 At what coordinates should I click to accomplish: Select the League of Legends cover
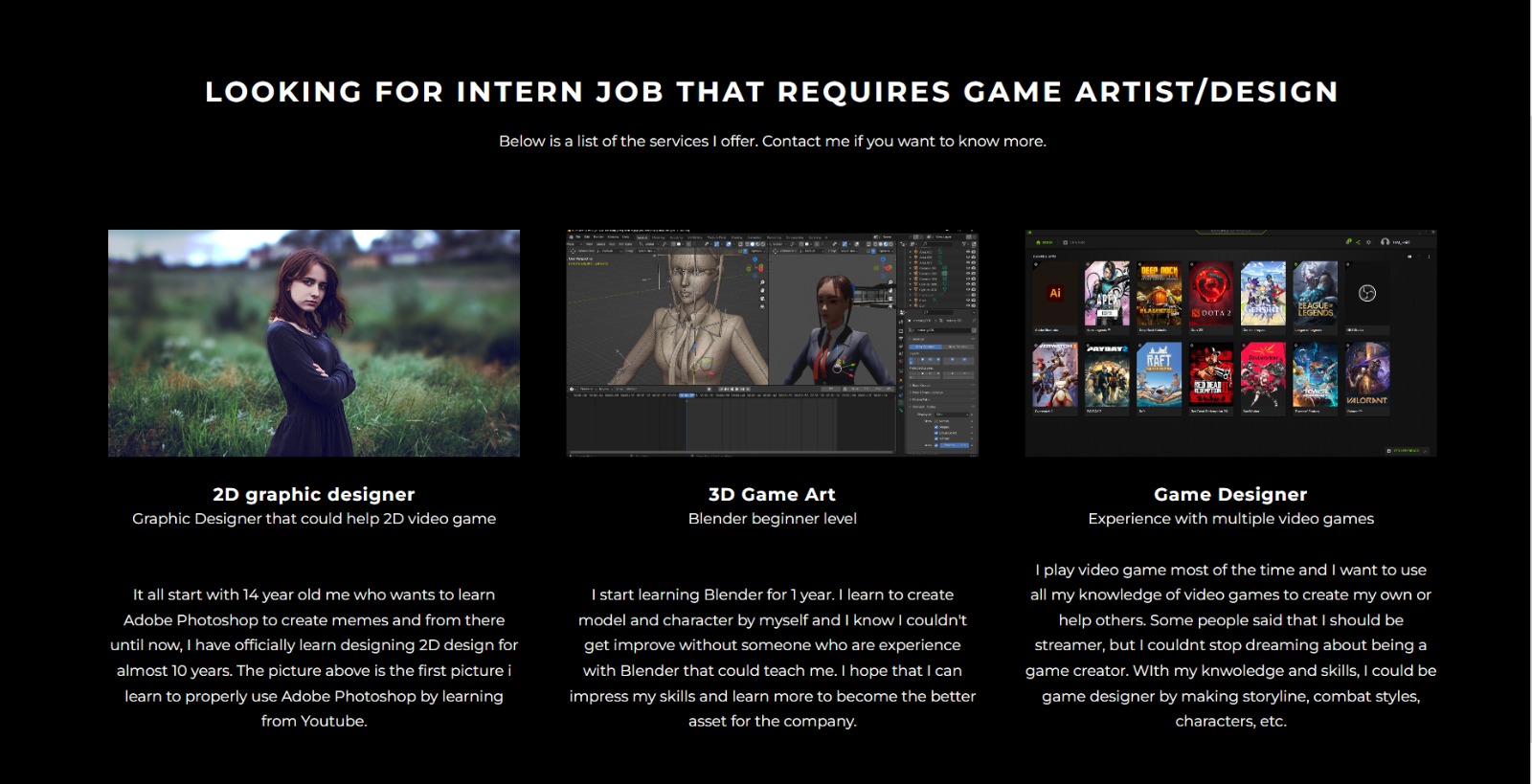point(1315,293)
